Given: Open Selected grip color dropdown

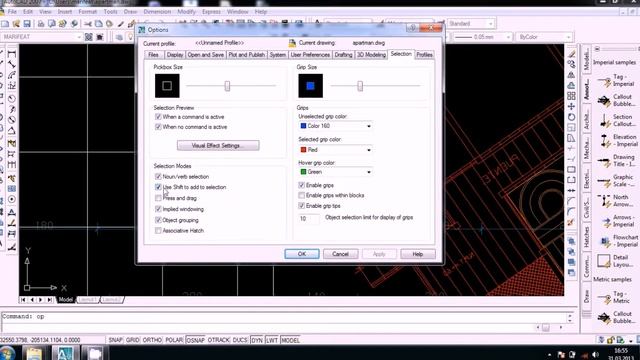Looking at the screenshot, I should click(336, 150).
